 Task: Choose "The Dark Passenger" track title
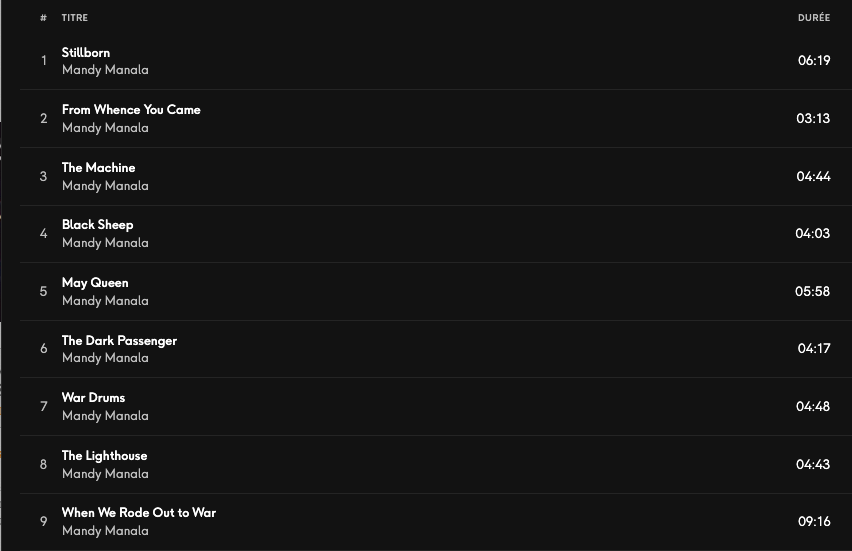[119, 340]
